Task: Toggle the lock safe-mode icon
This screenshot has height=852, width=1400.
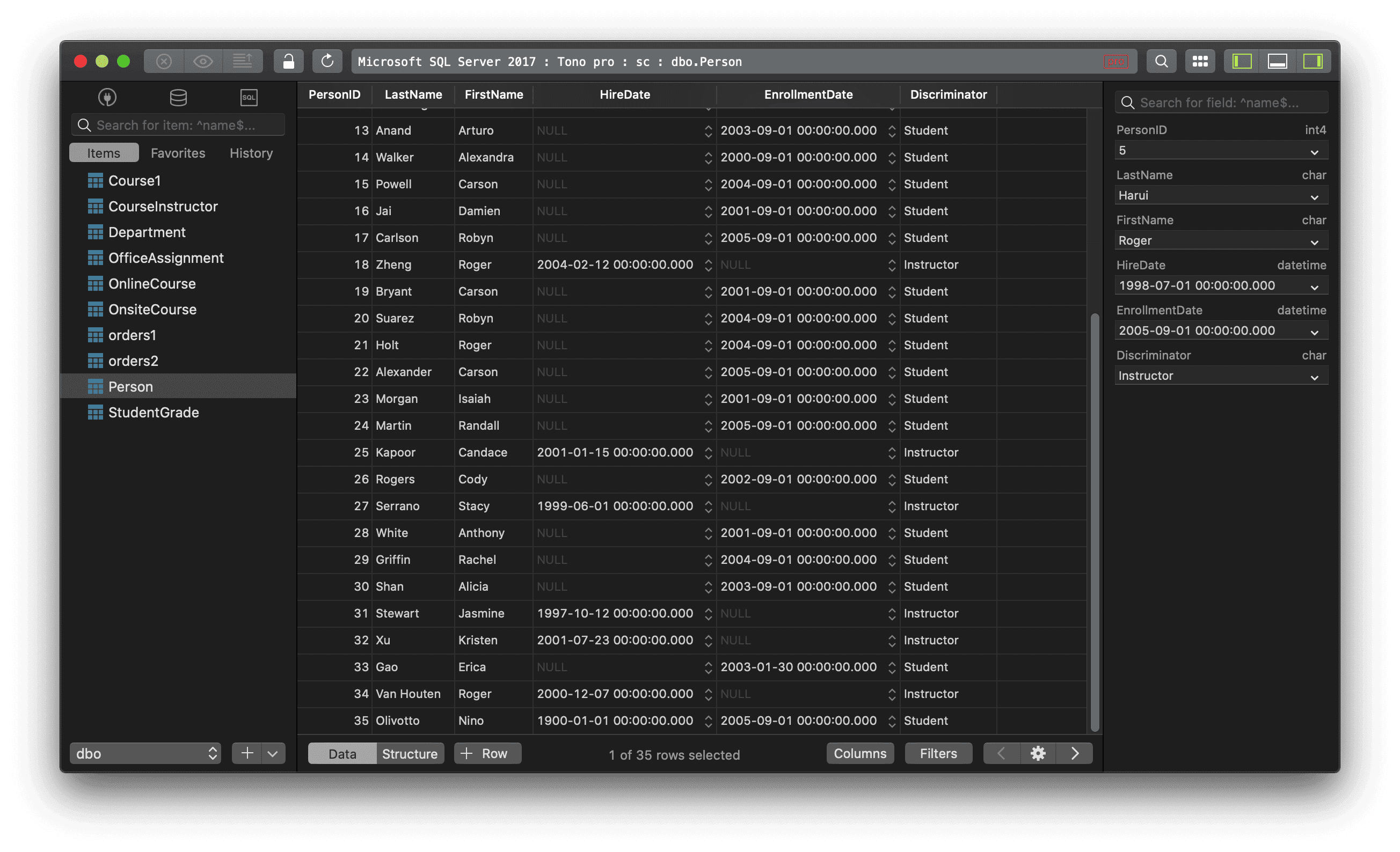Action: [289, 61]
